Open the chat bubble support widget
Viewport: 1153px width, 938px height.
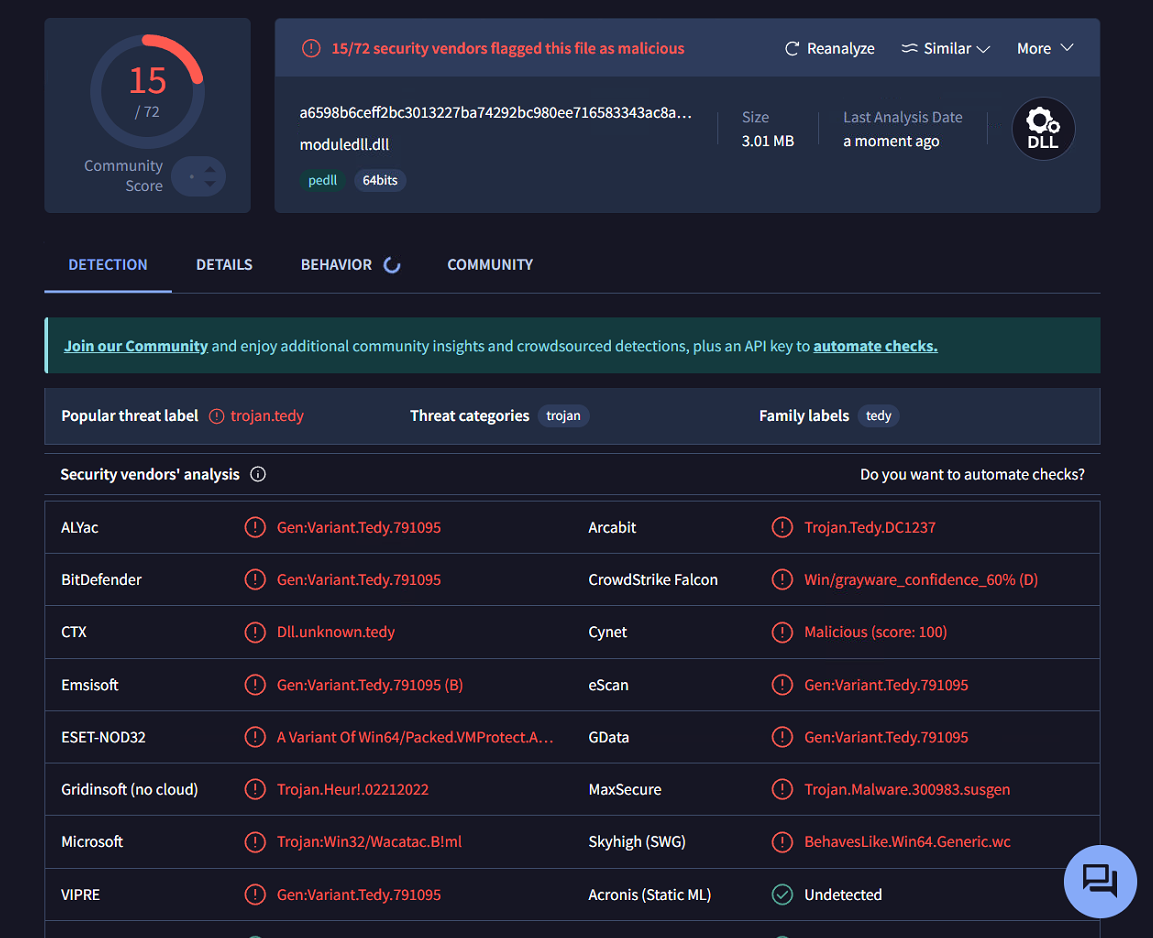click(1100, 881)
